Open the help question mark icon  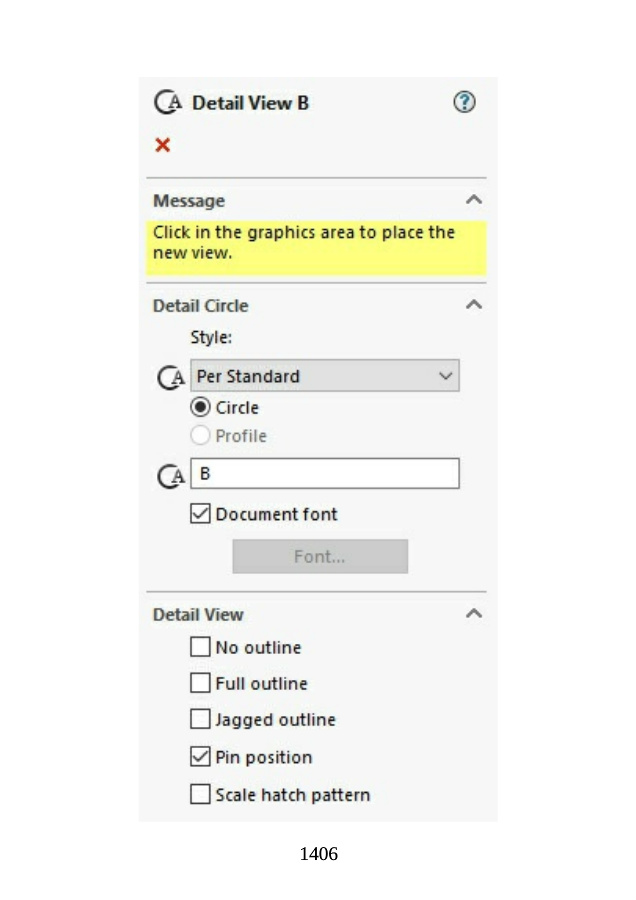[464, 102]
